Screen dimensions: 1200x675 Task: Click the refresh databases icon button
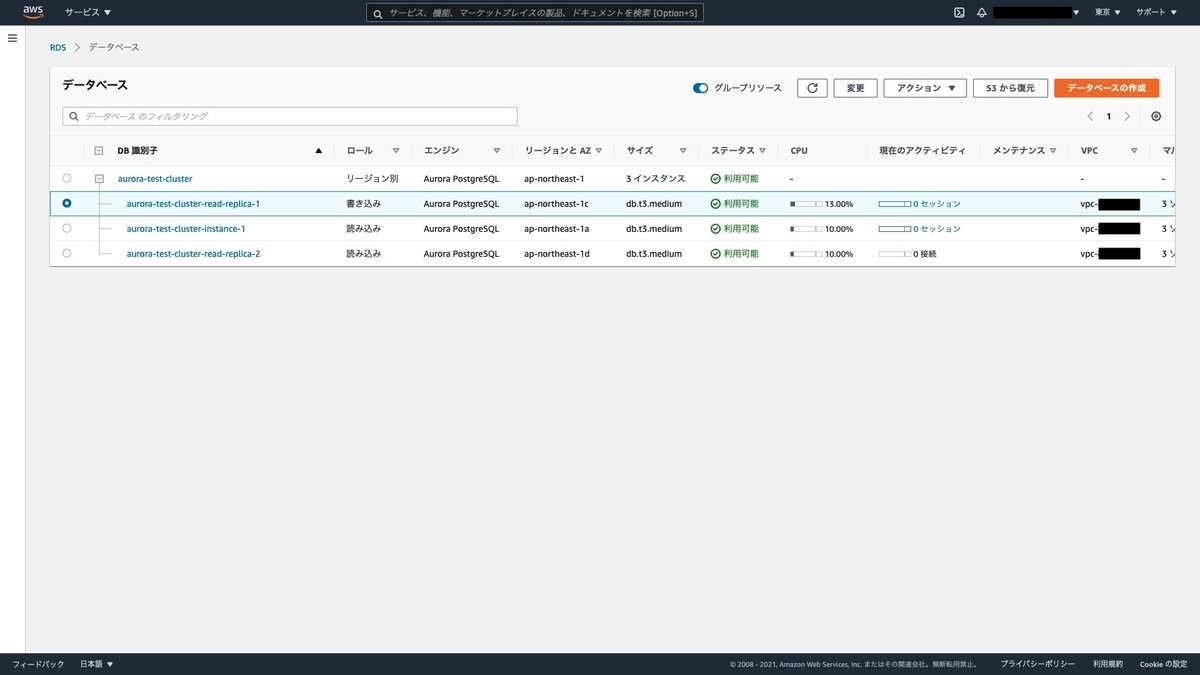click(812, 88)
